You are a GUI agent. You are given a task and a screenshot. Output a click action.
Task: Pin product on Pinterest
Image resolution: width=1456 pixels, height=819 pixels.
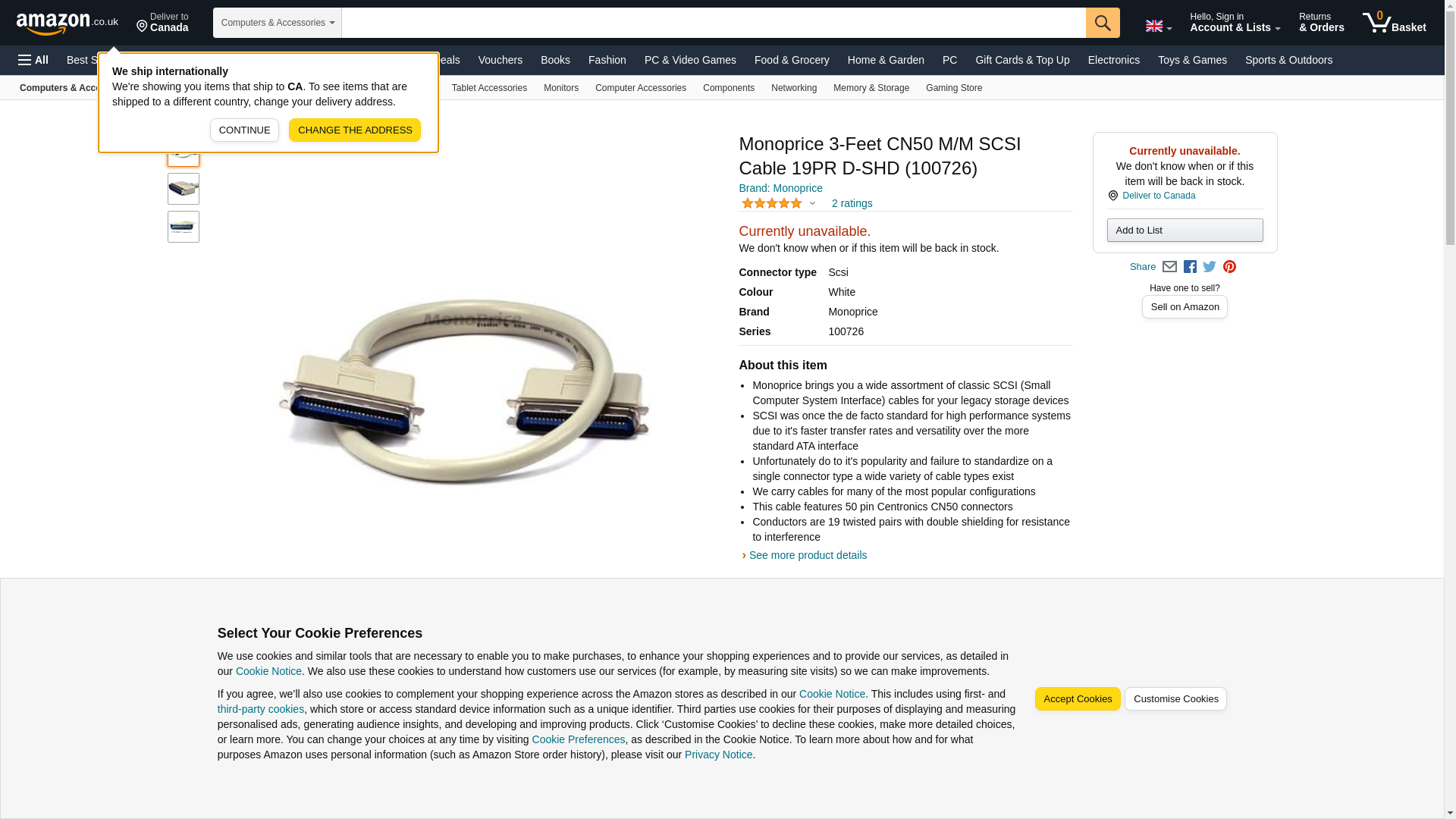pos(1229,267)
